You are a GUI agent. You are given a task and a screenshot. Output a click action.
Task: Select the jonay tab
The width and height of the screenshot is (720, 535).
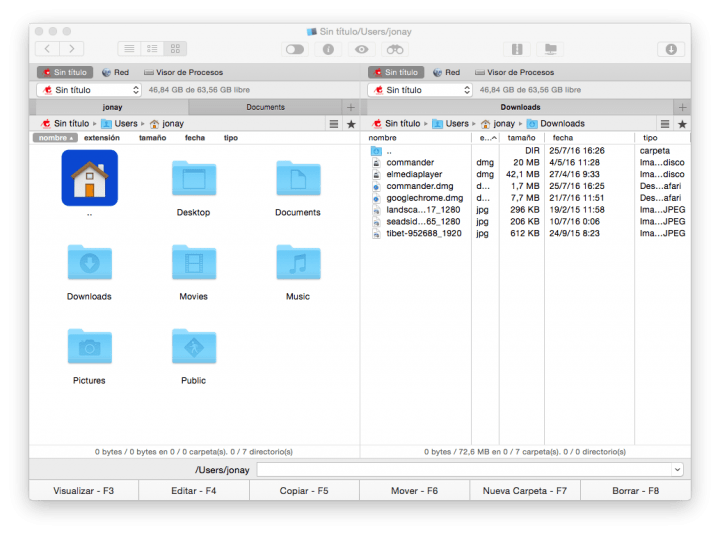pos(112,107)
